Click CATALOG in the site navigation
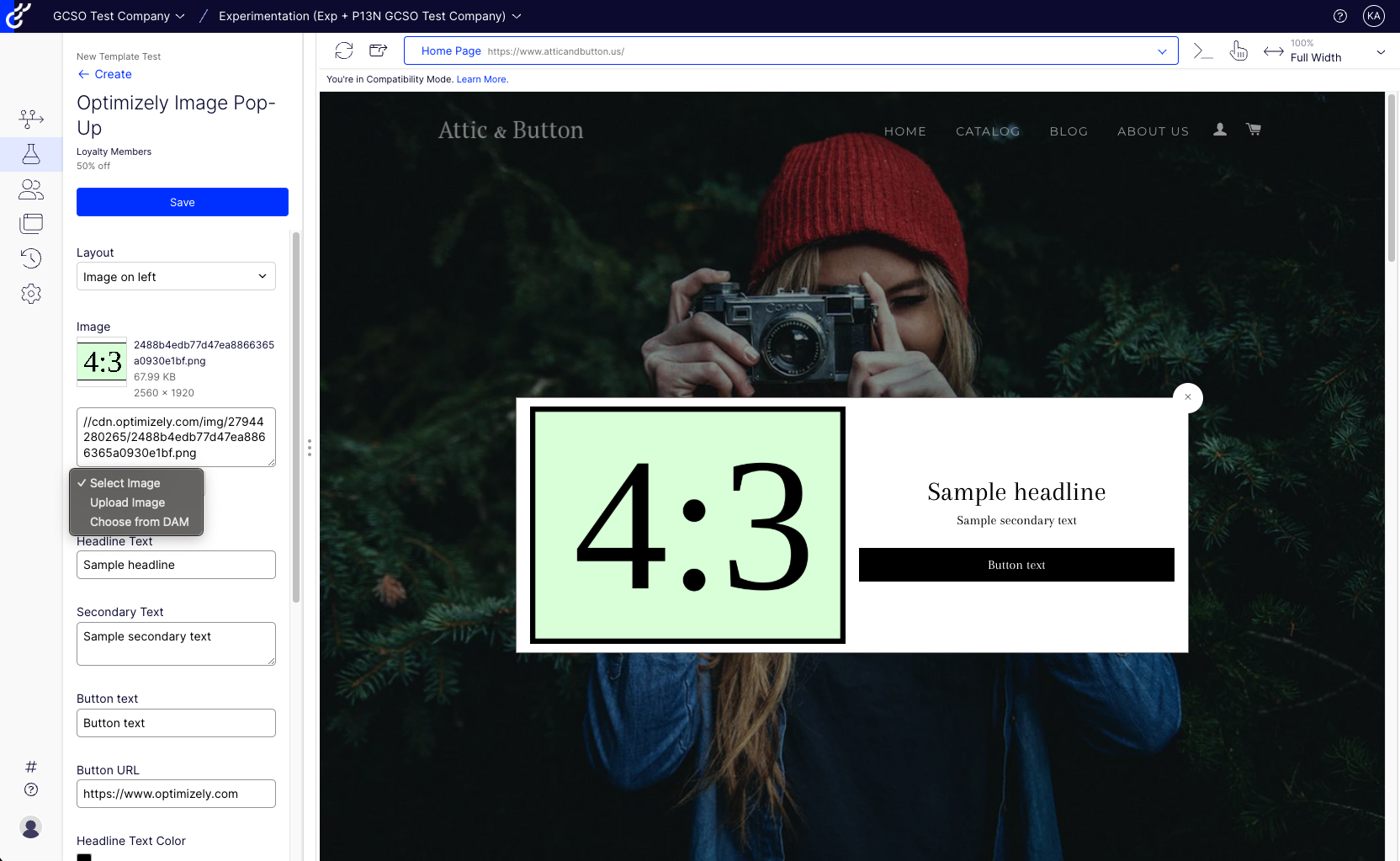Screen dimensions: 1400x861 pyautogui.click(x=988, y=131)
